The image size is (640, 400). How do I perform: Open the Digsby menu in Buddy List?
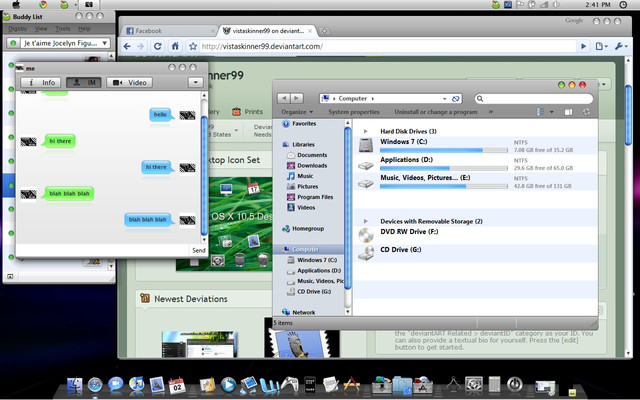coord(18,29)
